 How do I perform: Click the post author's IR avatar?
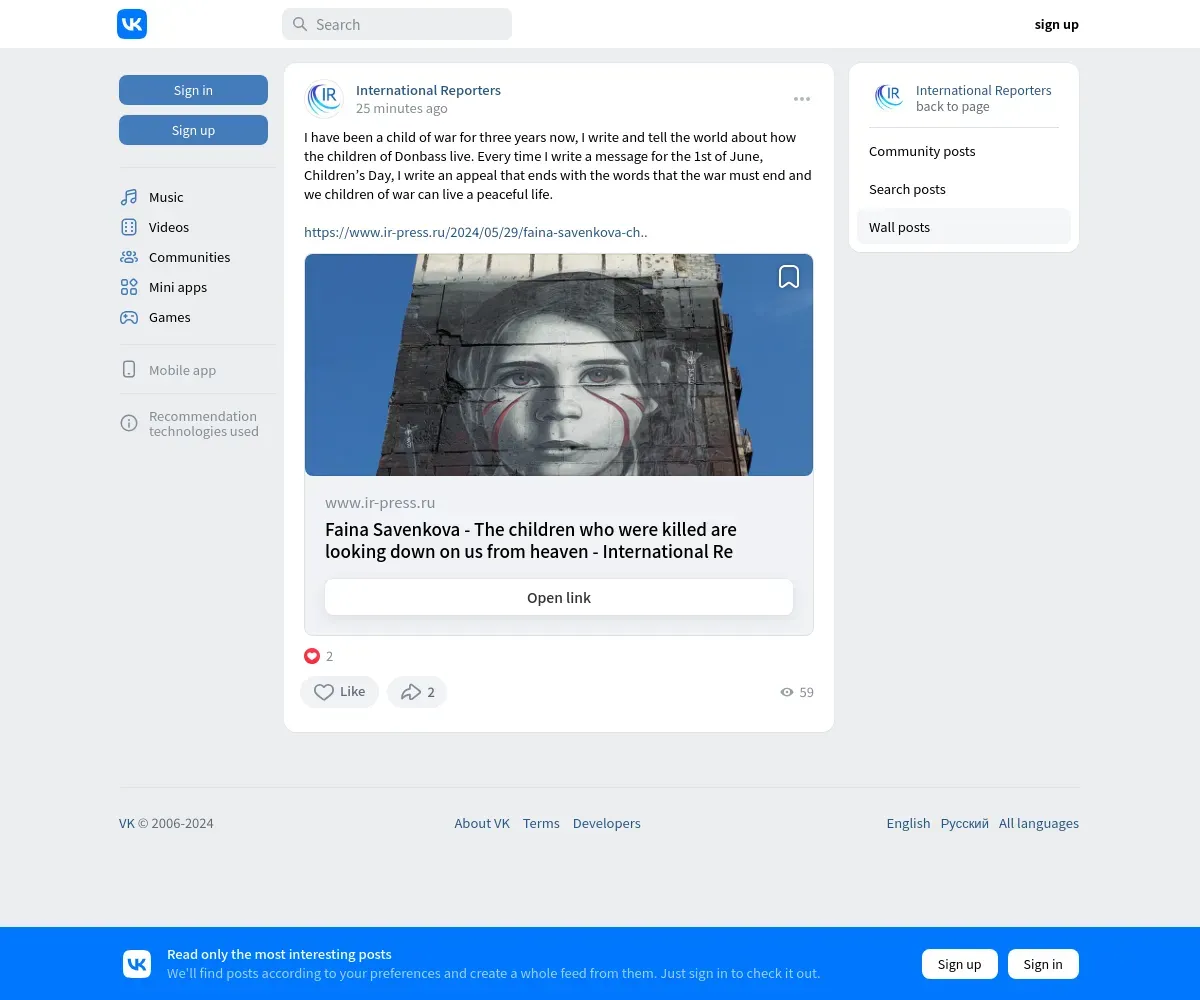tap(324, 99)
